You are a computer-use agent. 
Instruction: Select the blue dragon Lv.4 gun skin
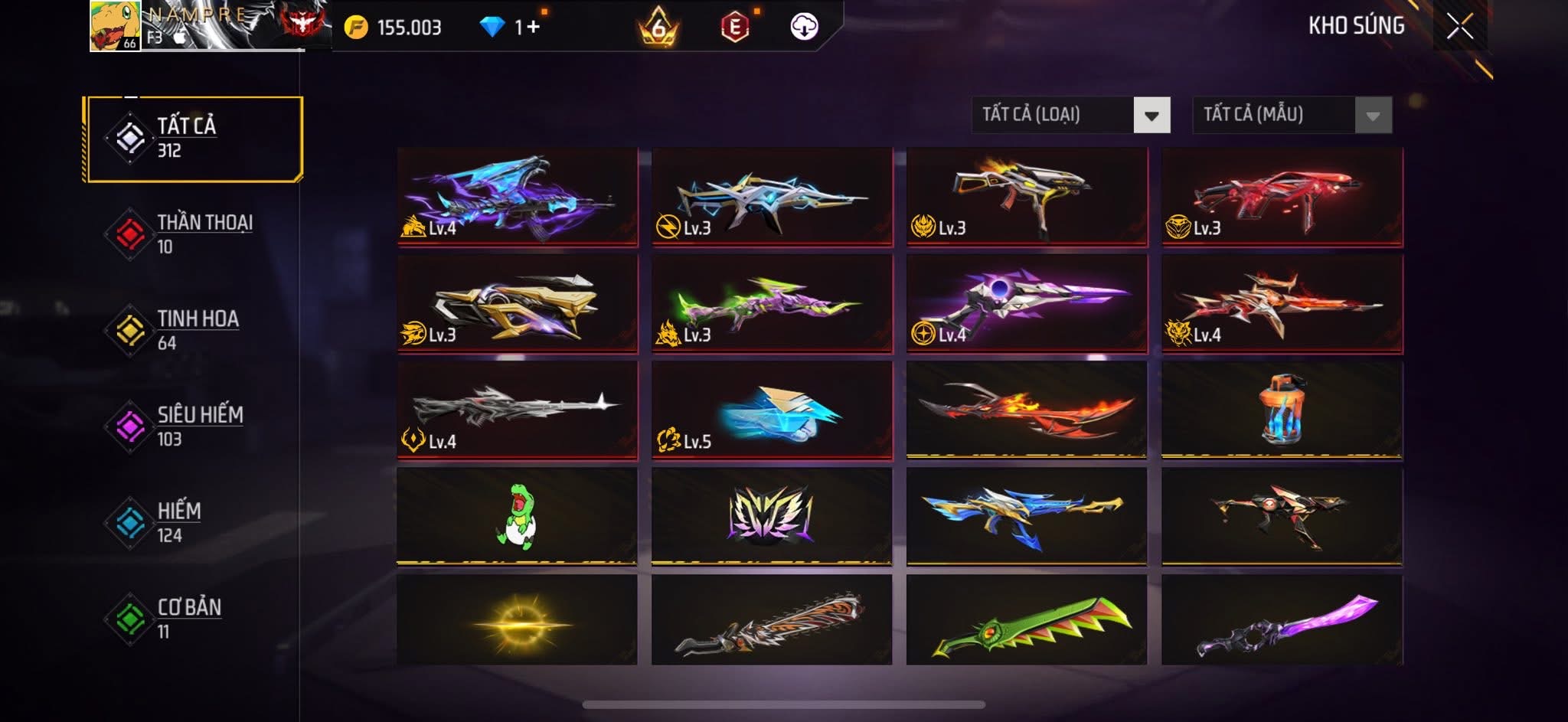point(517,197)
